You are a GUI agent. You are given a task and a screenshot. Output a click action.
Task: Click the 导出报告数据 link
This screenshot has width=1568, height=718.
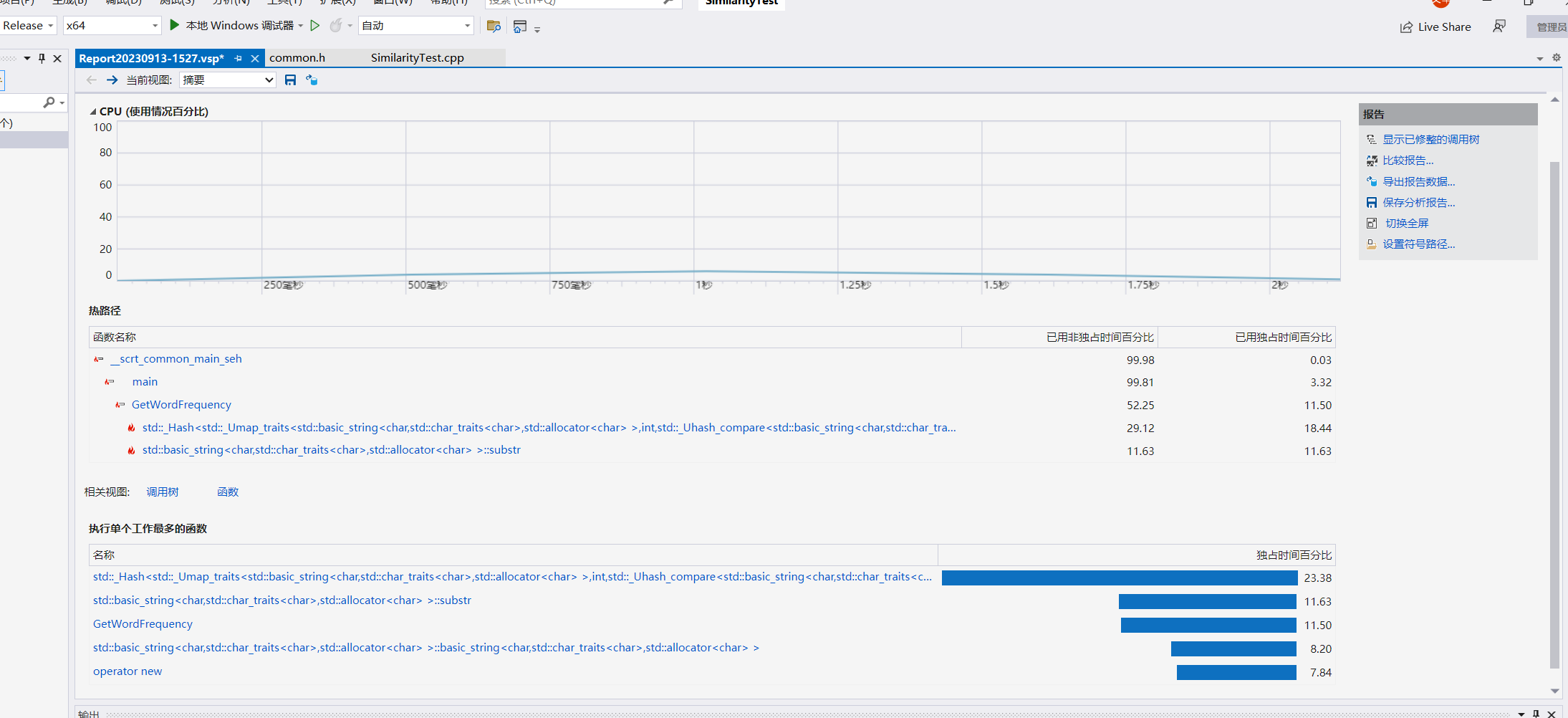point(1418,181)
